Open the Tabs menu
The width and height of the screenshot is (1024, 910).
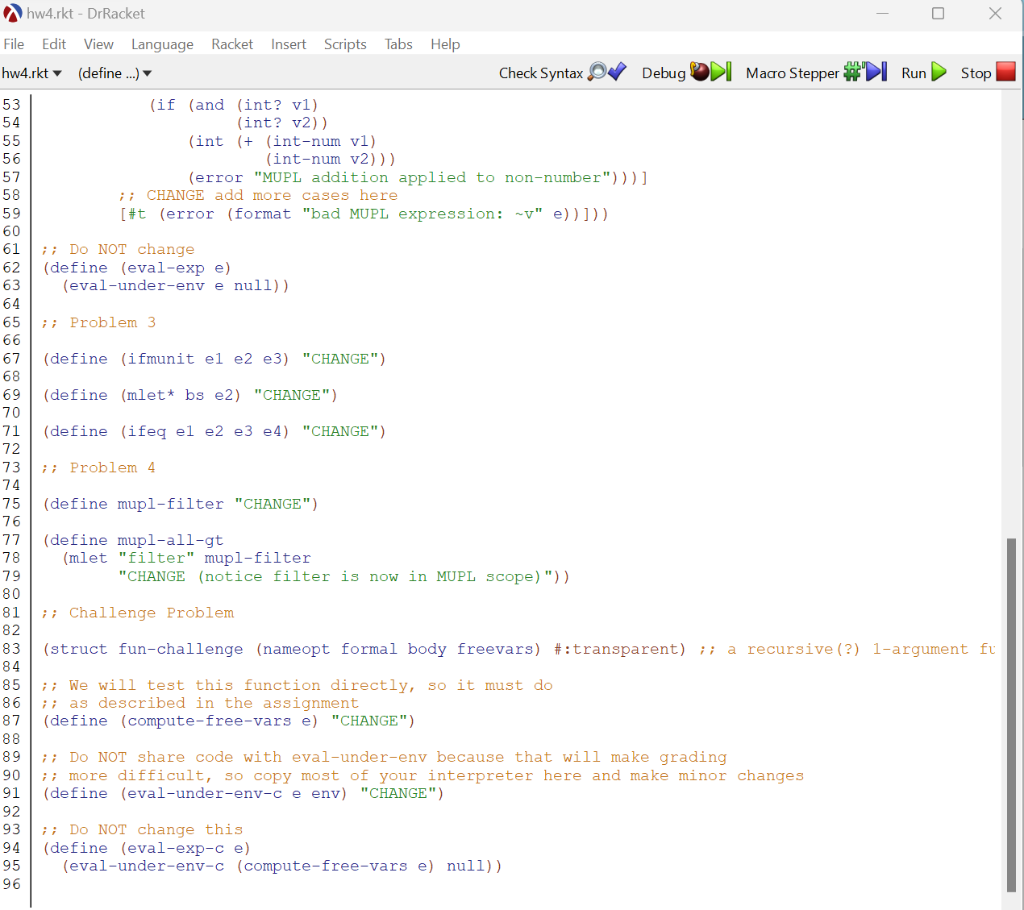click(x=398, y=44)
